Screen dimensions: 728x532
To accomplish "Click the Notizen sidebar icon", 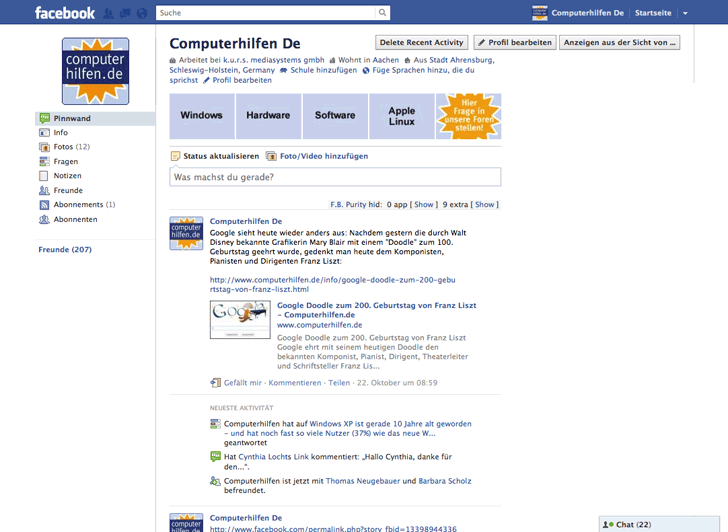I will 44,176.
